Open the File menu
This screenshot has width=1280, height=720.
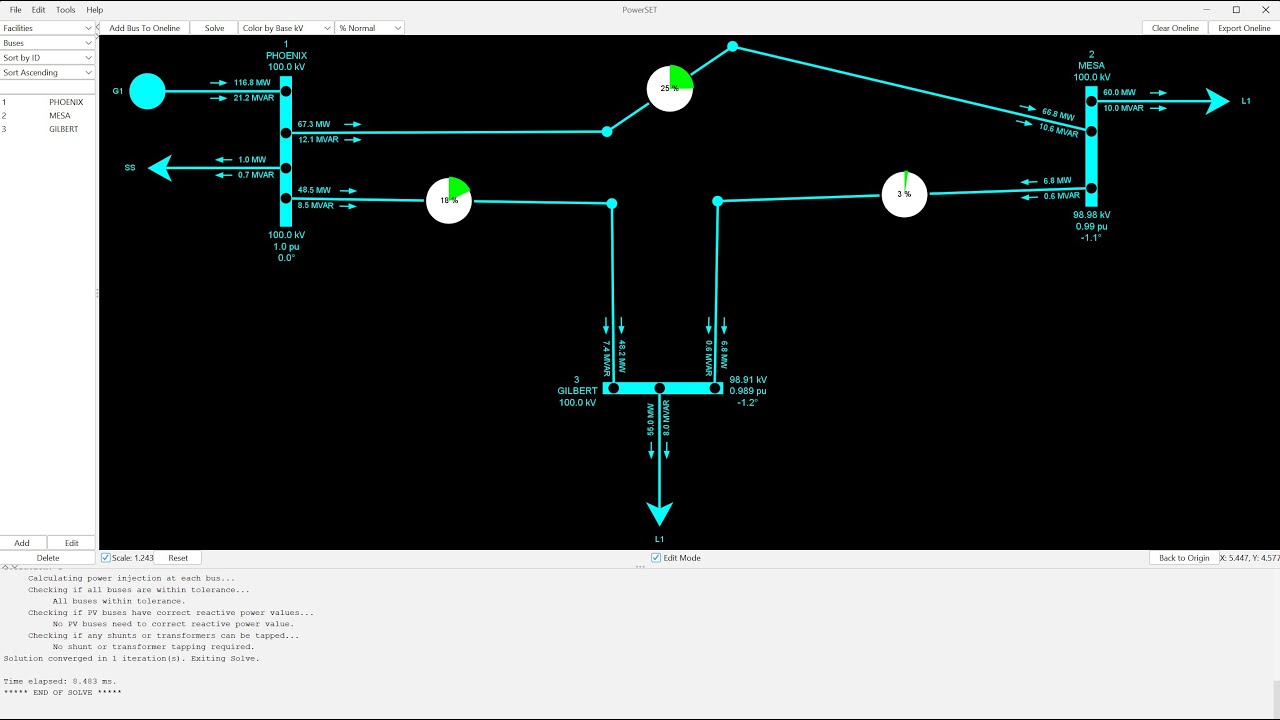coord(15,10)
